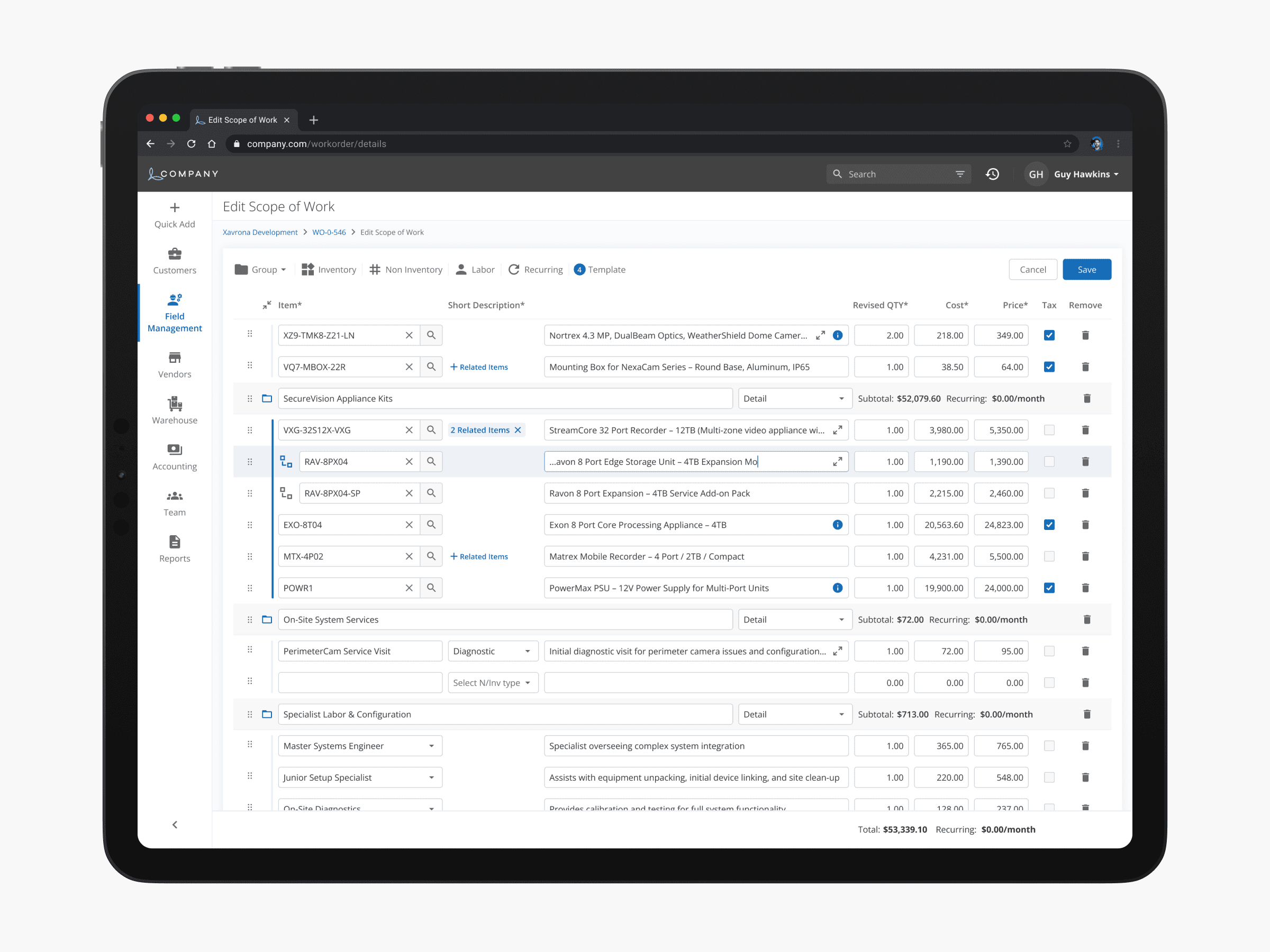Collapse all rows icon beside Item header
The height and width of the screenshot is (952, 1270).
266,305
